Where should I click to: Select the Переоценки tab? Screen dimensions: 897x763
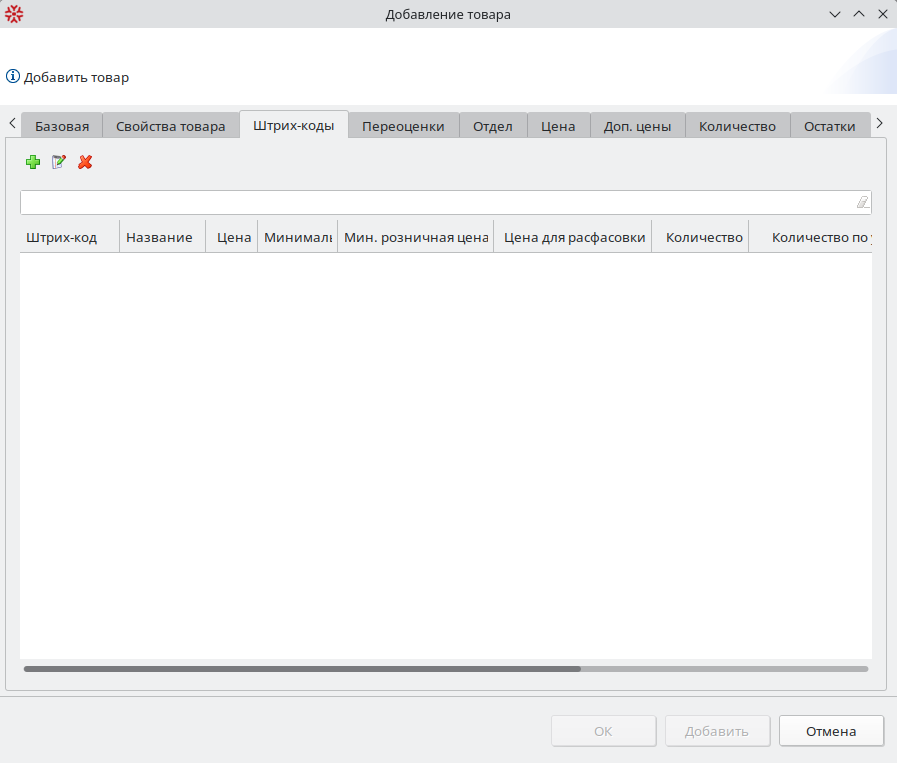[403, 126]
